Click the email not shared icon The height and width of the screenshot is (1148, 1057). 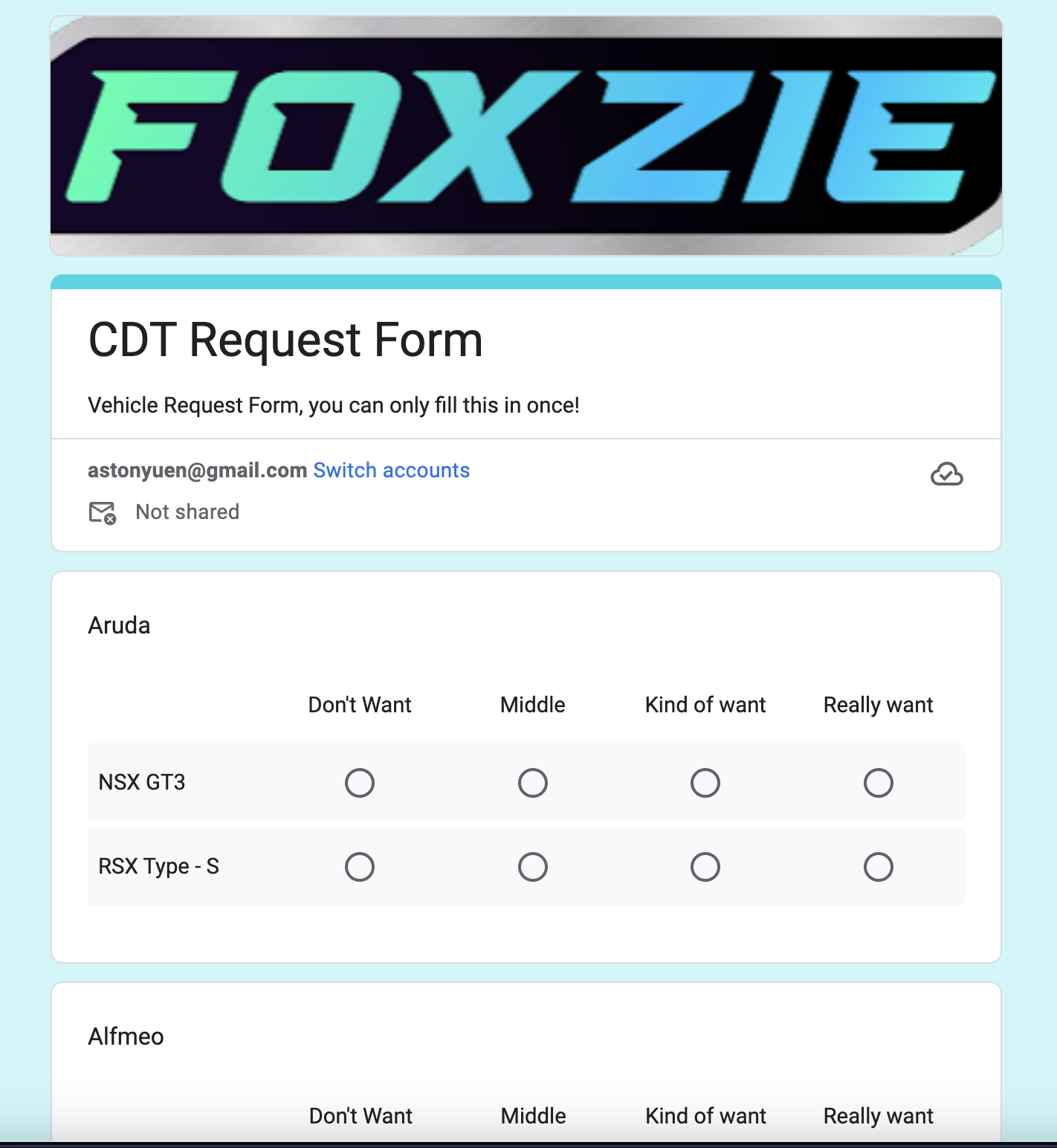[x=103, y=512]
